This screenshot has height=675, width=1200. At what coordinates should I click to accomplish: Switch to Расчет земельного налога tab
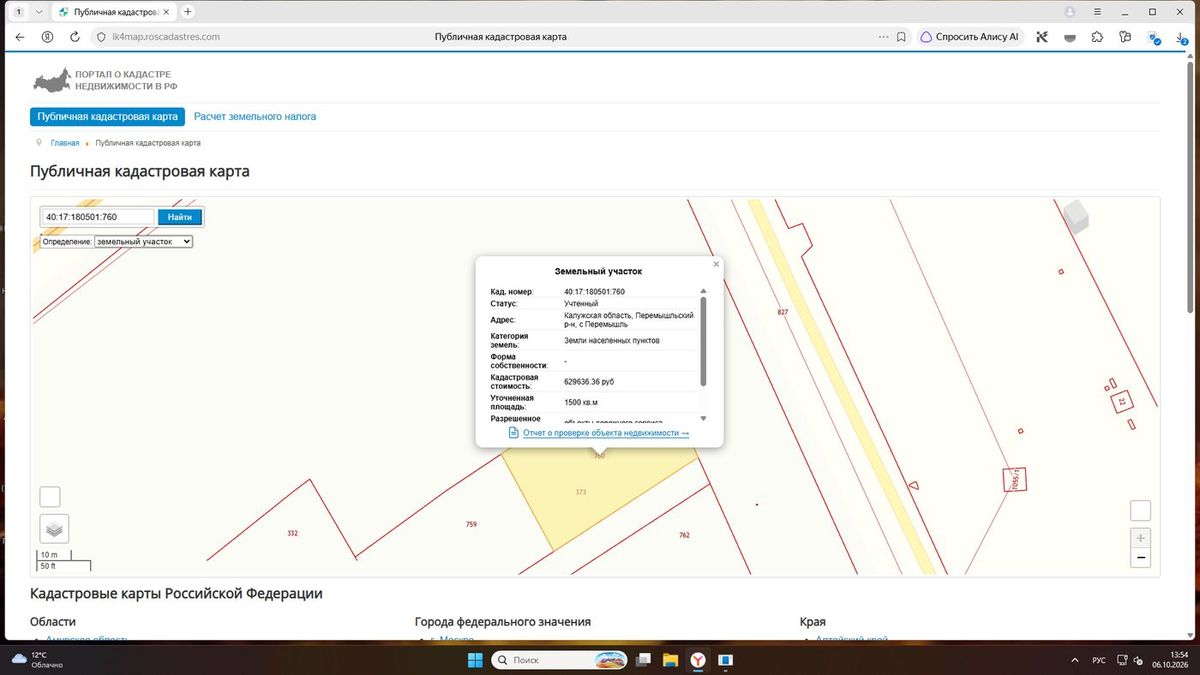pos(255,116)
